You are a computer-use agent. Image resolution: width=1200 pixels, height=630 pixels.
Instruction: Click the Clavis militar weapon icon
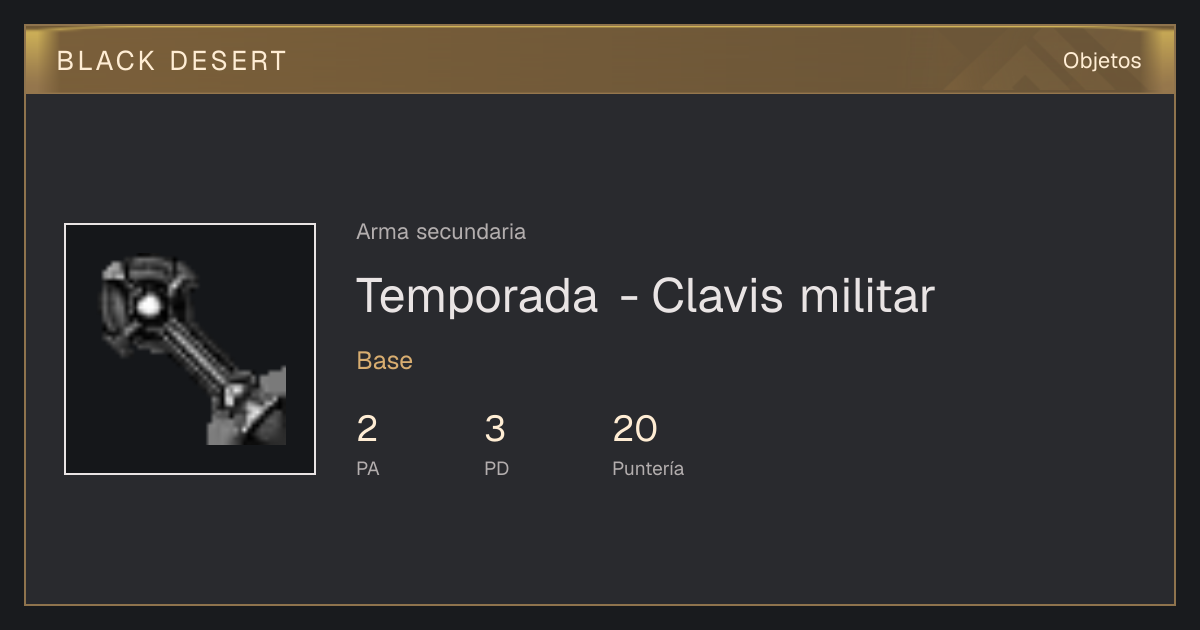190,349
